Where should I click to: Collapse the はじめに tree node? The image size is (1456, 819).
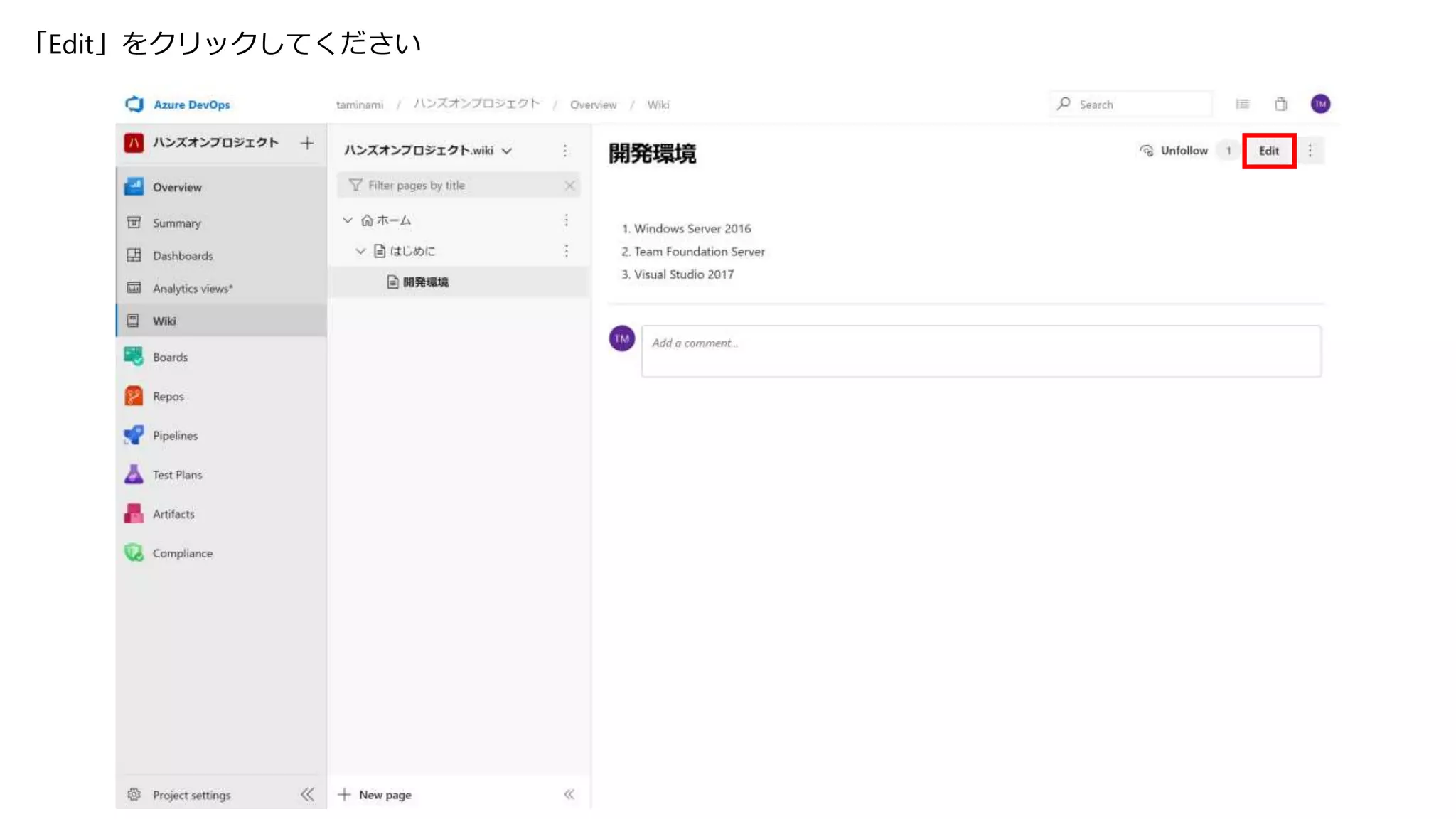click(360, 251)
